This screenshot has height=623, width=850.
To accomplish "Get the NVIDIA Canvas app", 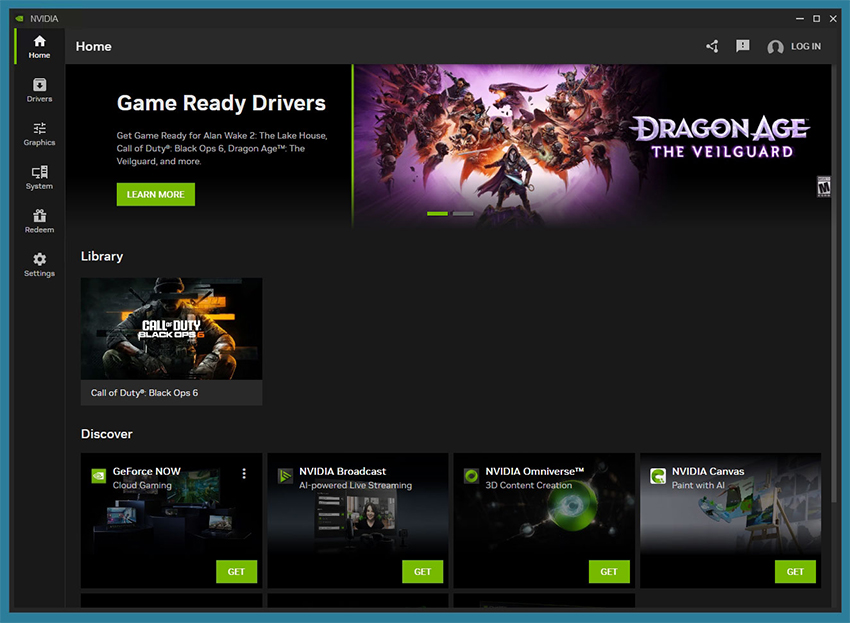I will coord(795,571).
